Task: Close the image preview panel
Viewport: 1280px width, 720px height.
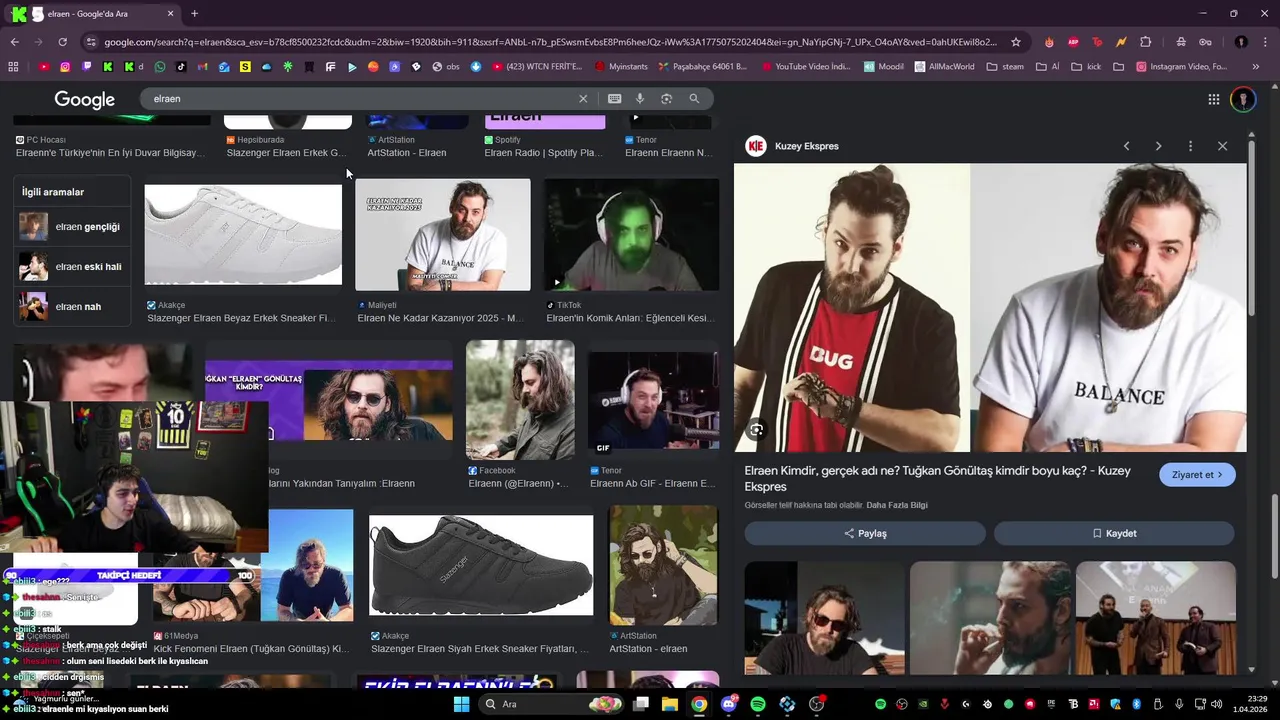Action: [1222, 146]
